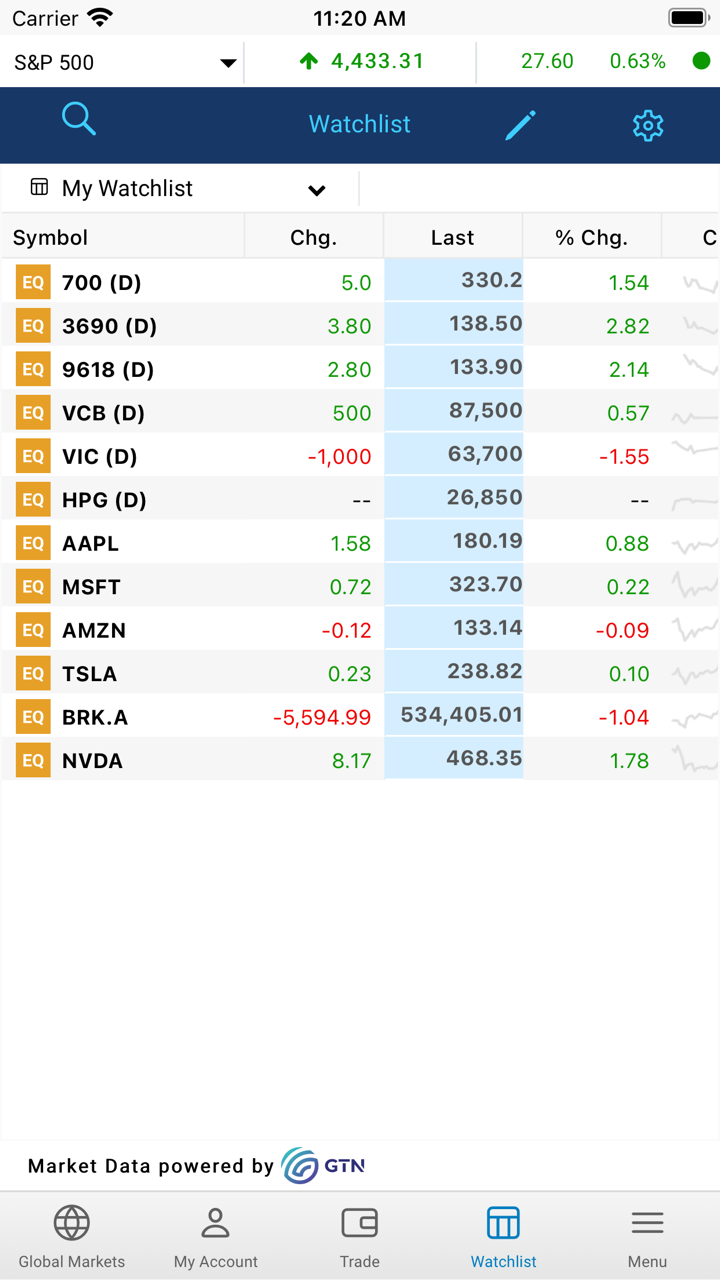Tap the pencil edit watchlist icon
The width and height of the screenshot is (720, 1280).
(520, 125)
